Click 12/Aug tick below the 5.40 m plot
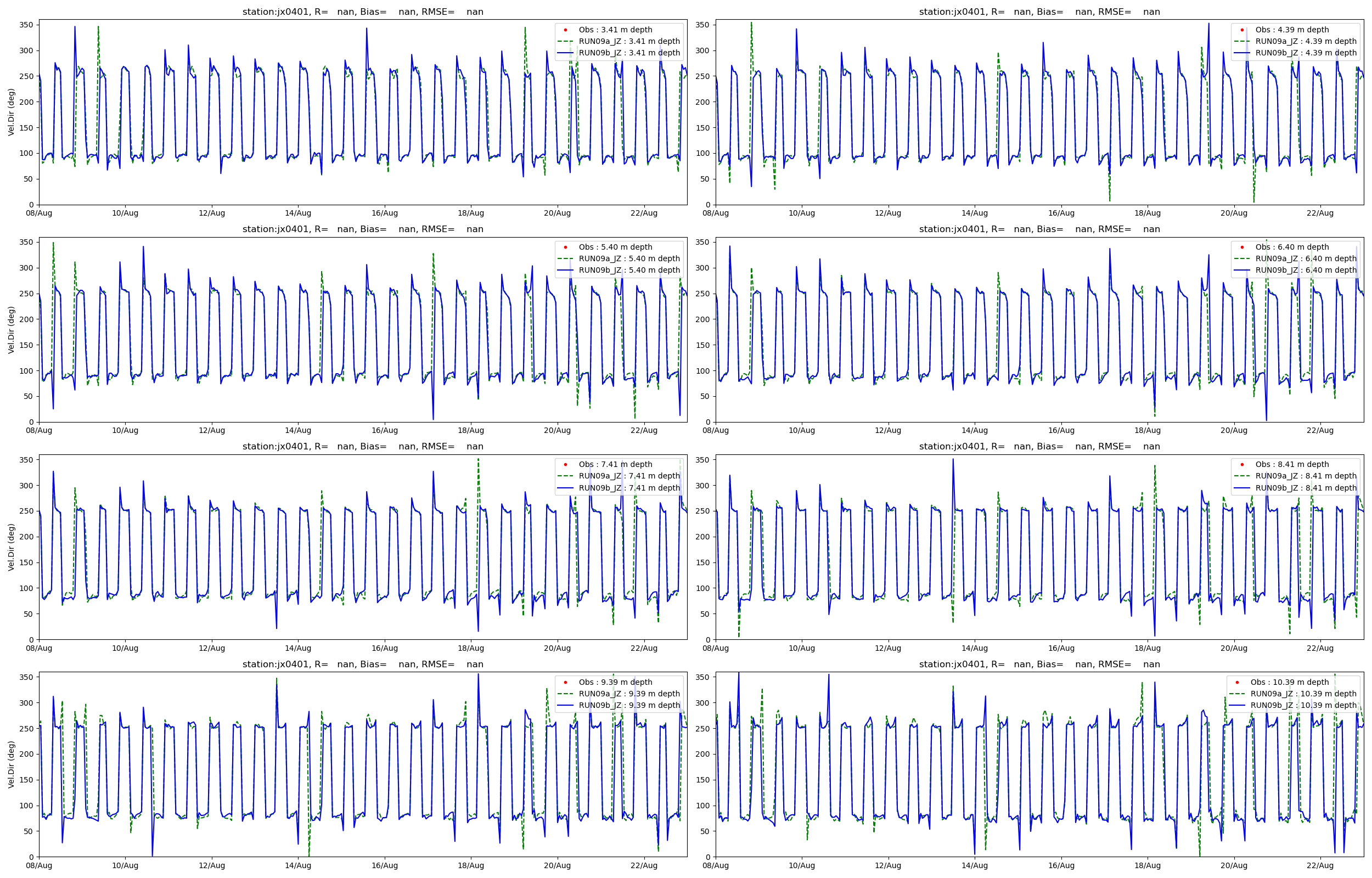The height and width of the screenshot is (878, 1372). coord(211,430)
